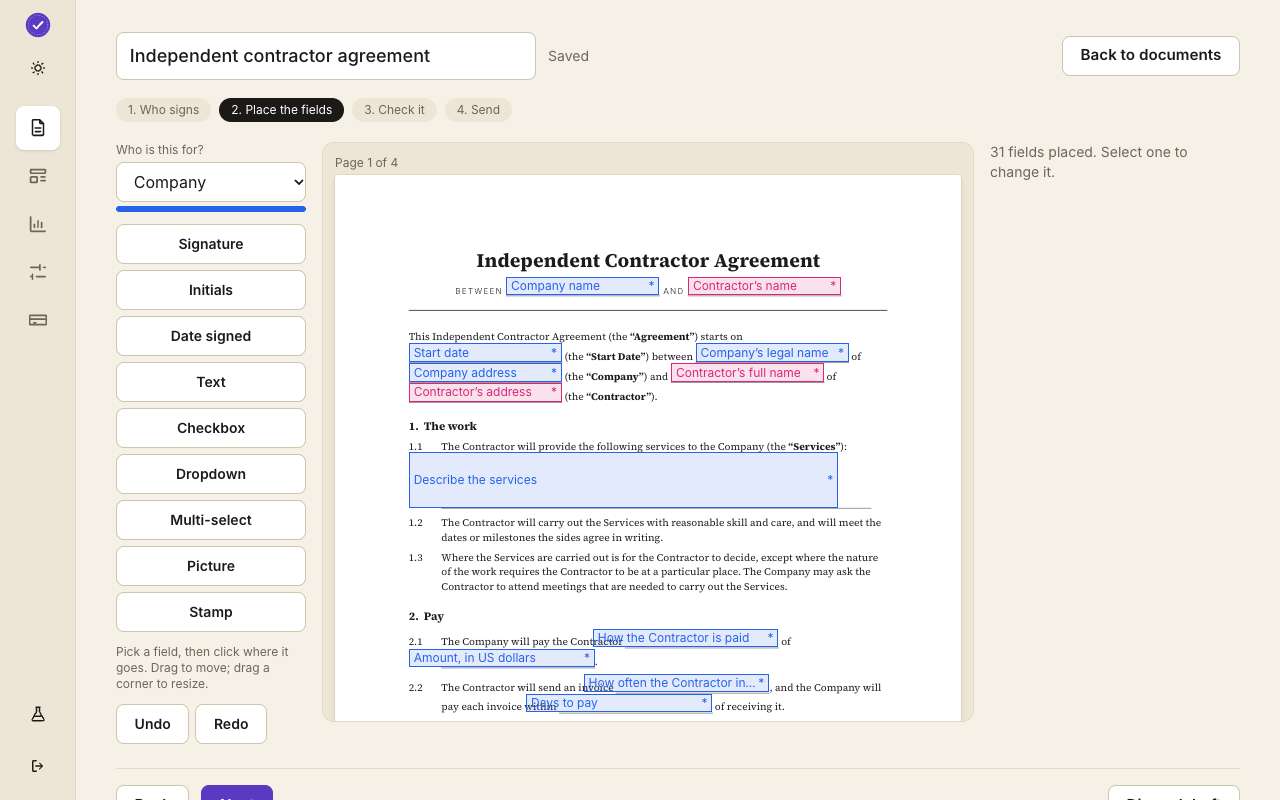The height and width of the screenshot is (800, 1280).
Task: Click the 'Saved' status text
Action: tap(568, 56)
